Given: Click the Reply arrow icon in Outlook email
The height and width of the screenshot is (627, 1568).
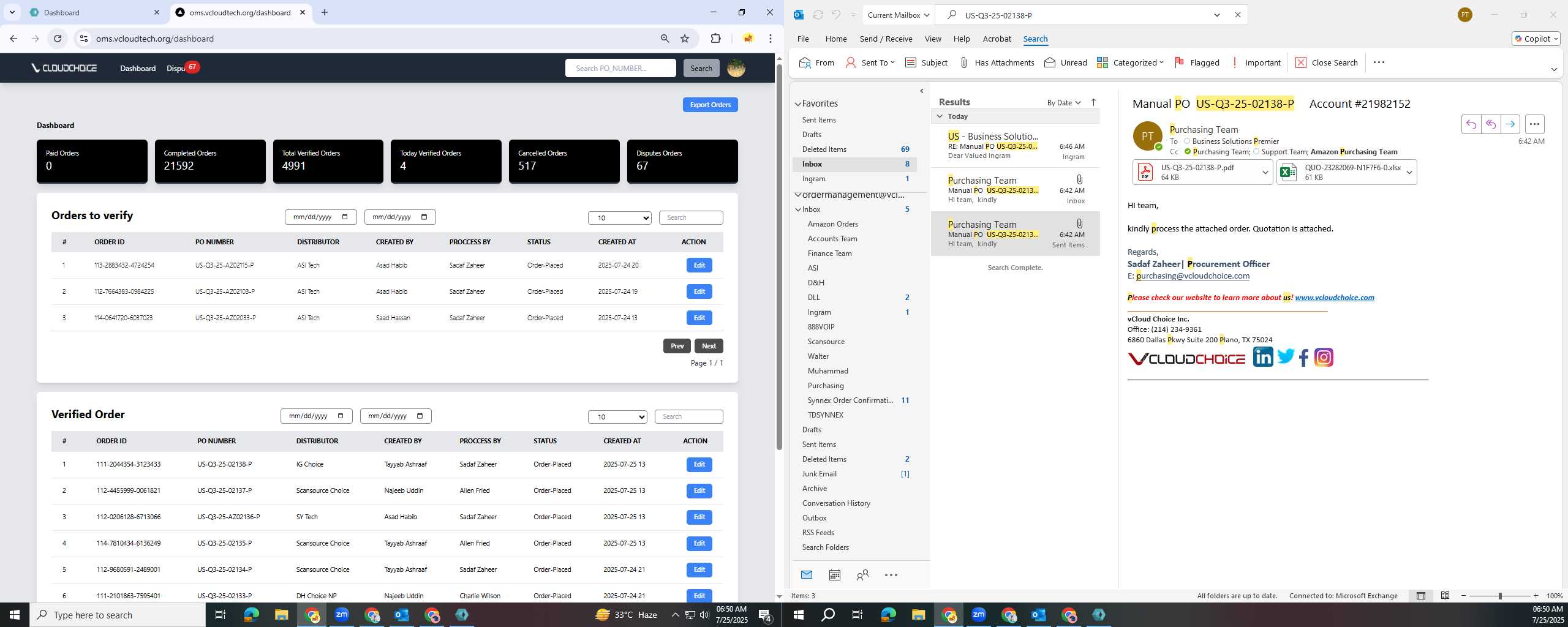Looking at the screenshot, I should (x=1471, y=124).
